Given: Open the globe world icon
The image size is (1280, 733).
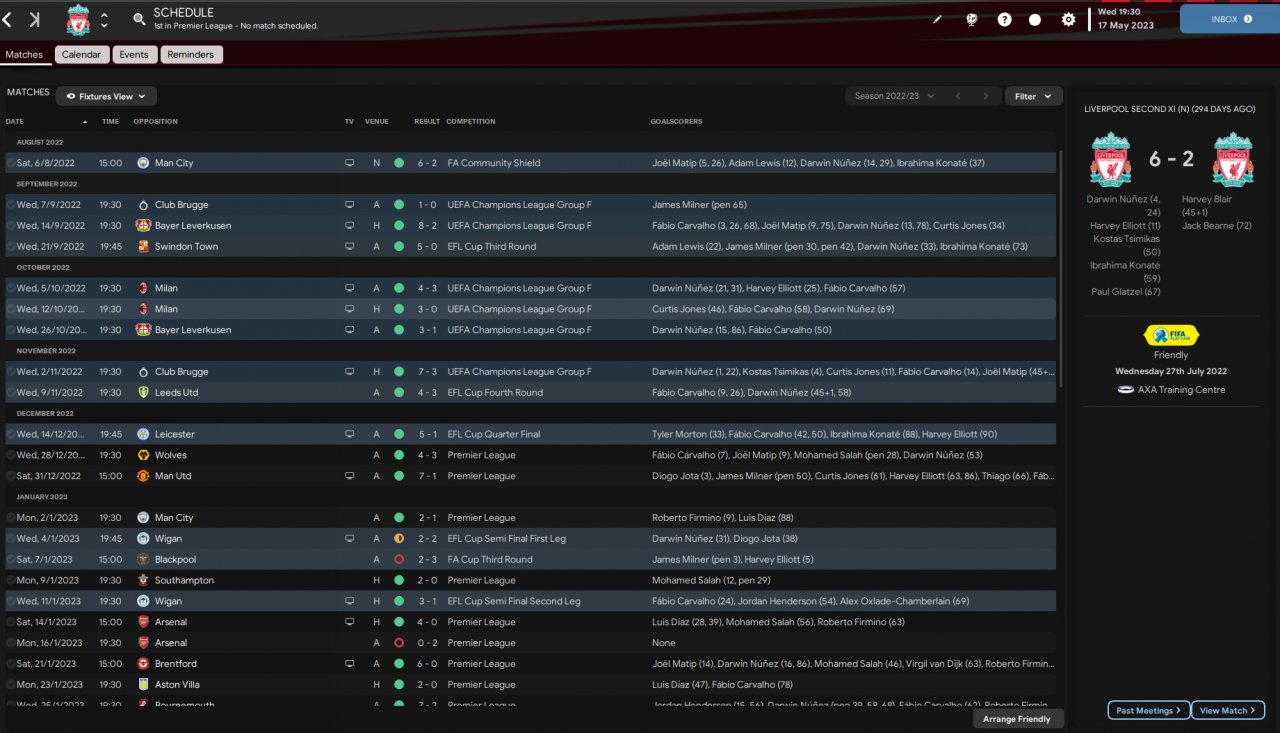Looking at the screenshot, I should point(971,19).
